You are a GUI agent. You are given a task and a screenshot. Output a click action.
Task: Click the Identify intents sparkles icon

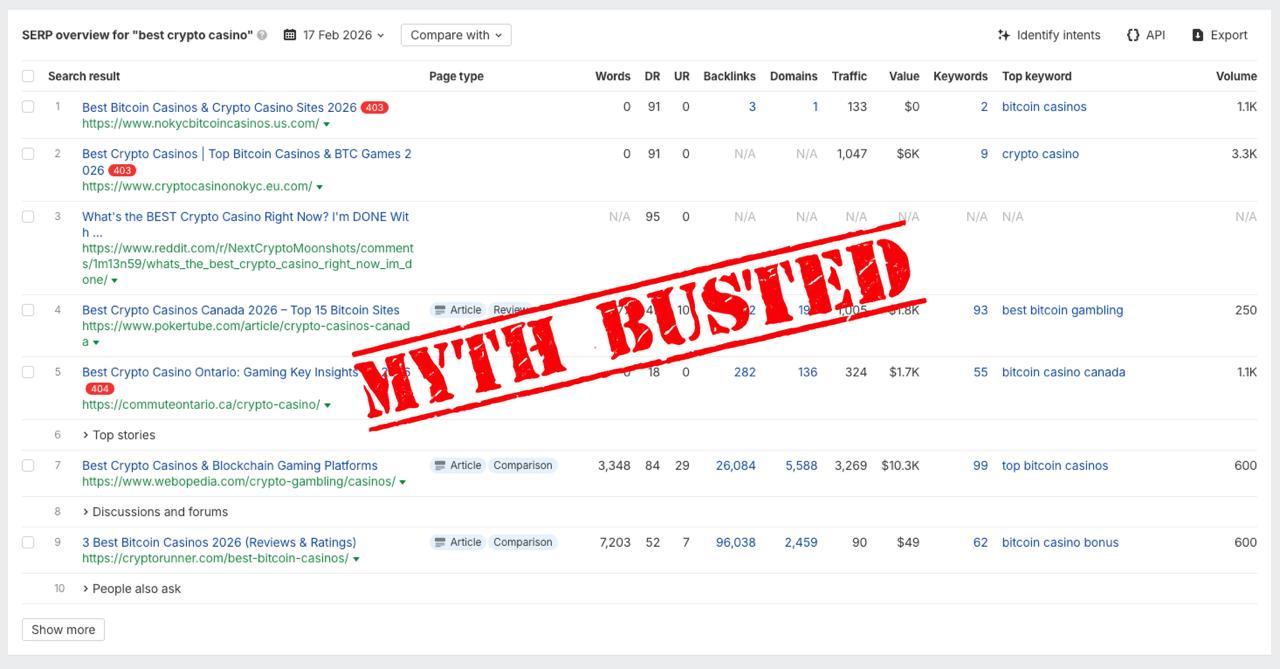pos(1003,35)
